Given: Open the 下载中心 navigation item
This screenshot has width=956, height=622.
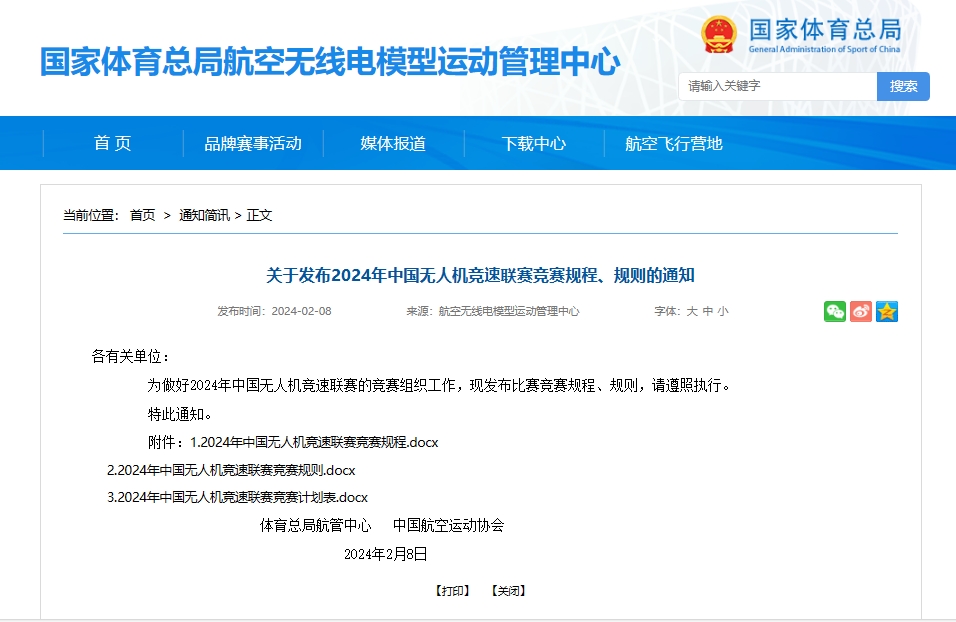Looking at the screenshot, I should (534, 143).
